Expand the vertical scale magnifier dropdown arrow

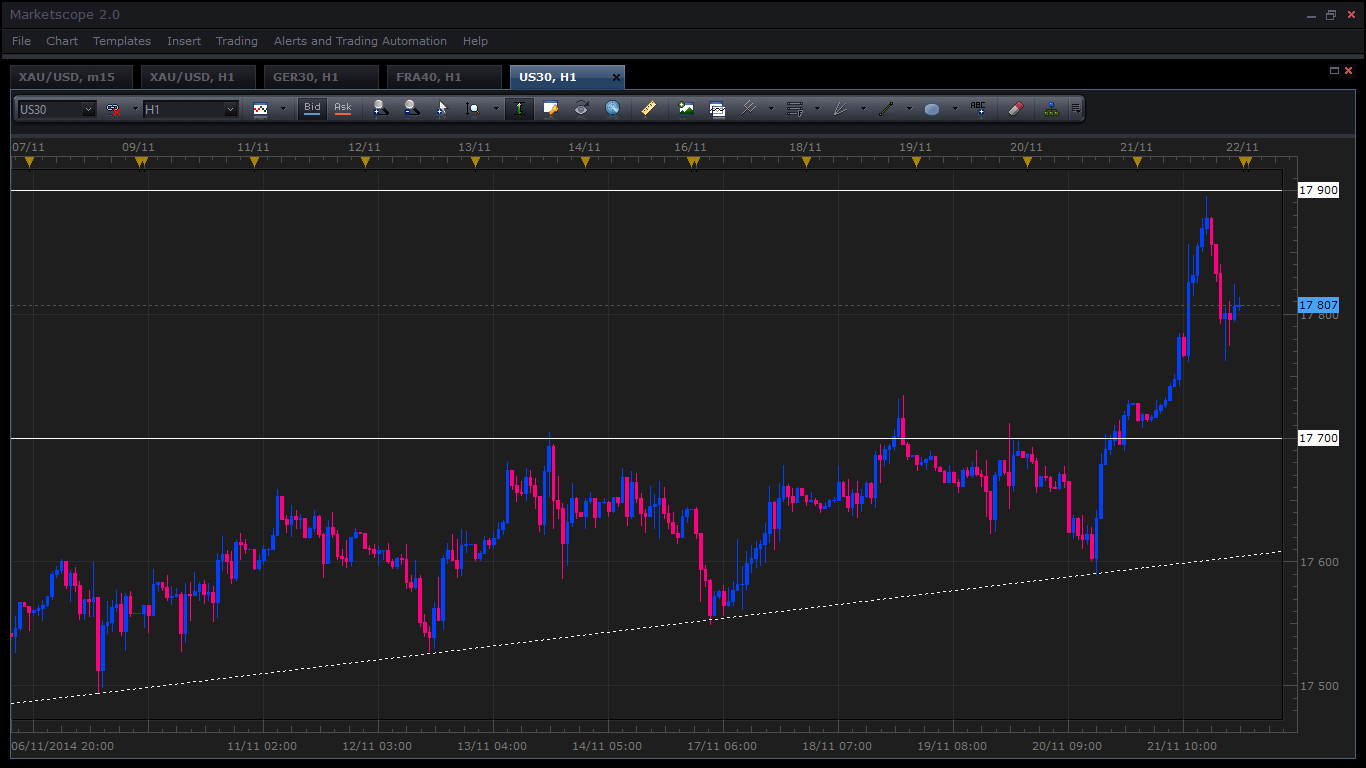pos(496,109)
